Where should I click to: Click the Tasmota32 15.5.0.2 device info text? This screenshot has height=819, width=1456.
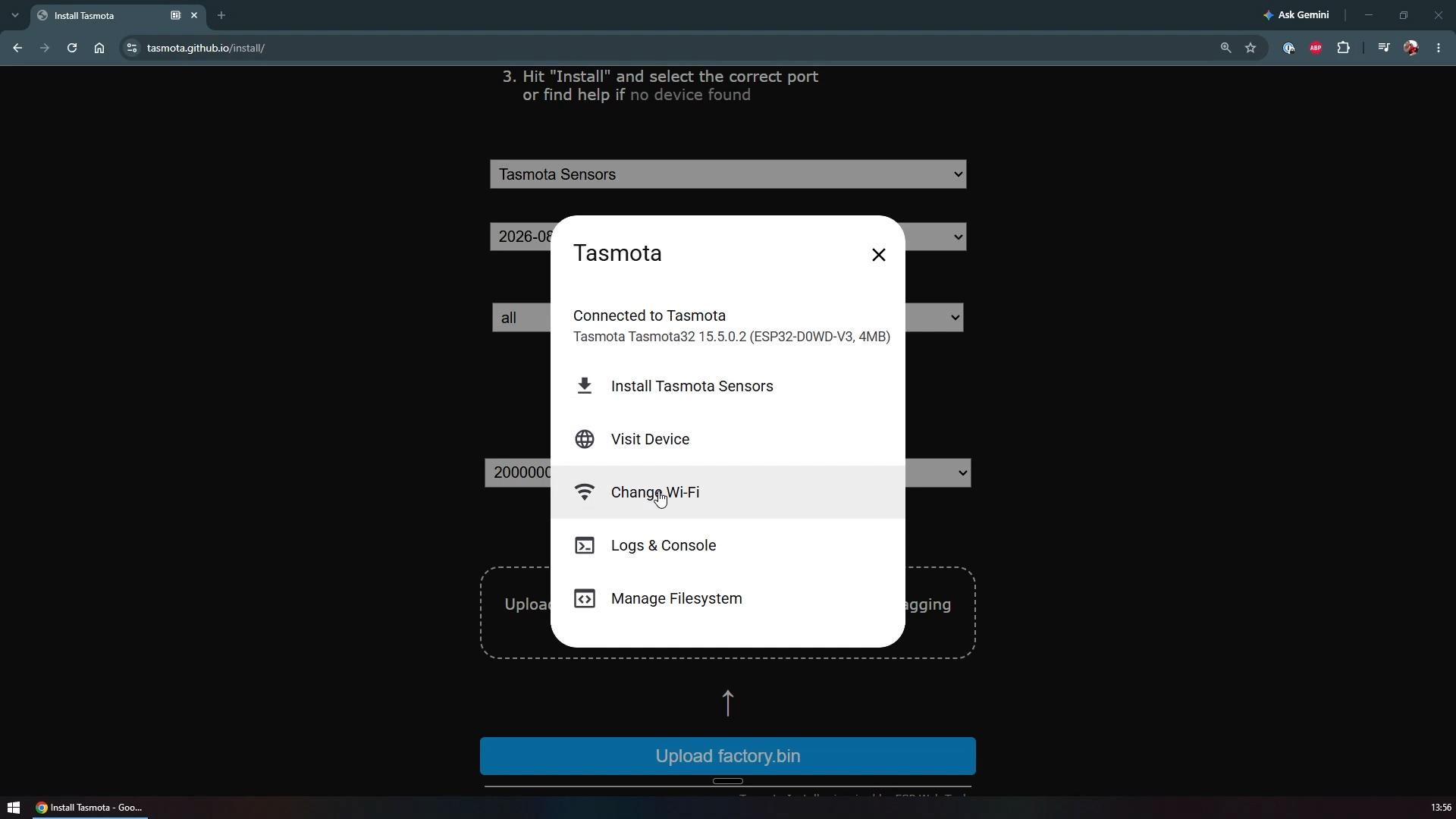coord(732,337)
